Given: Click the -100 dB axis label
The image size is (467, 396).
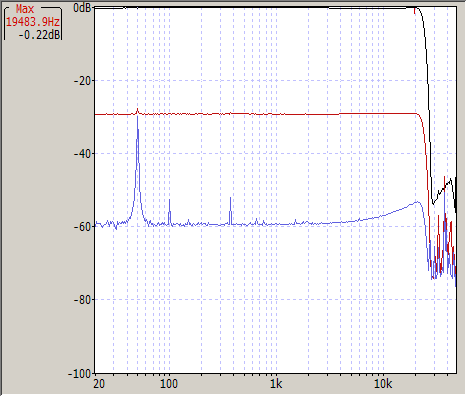Looking at the screenshot, I should click(80, 374).
